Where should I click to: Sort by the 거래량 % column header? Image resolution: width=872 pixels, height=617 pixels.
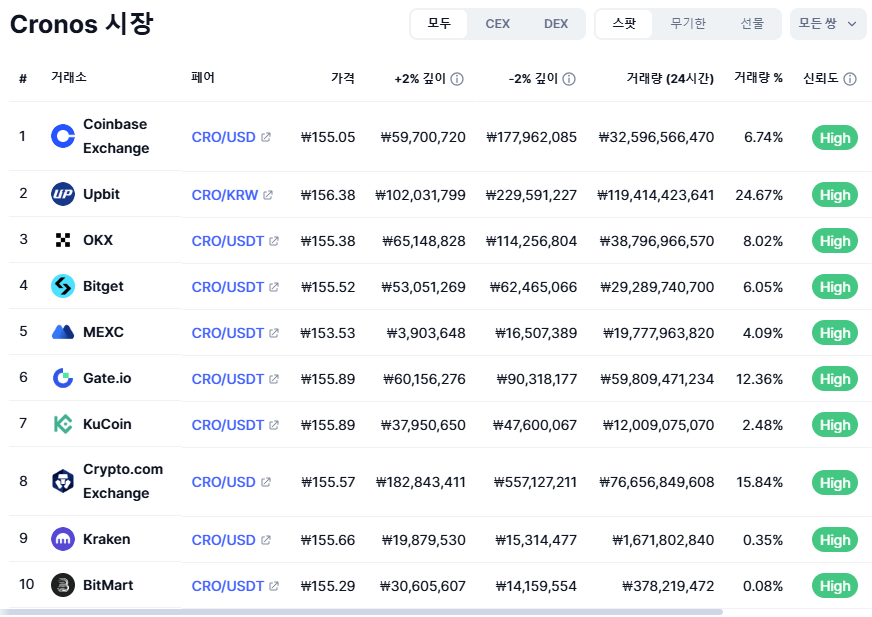[x=758, y=78]
